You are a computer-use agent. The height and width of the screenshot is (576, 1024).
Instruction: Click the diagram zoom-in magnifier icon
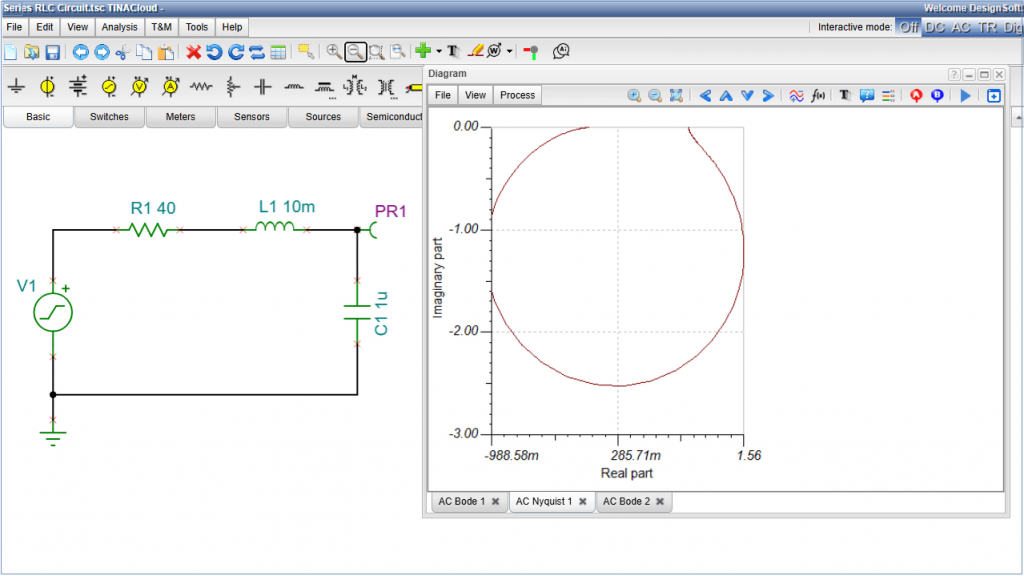[x=634, y=95]
